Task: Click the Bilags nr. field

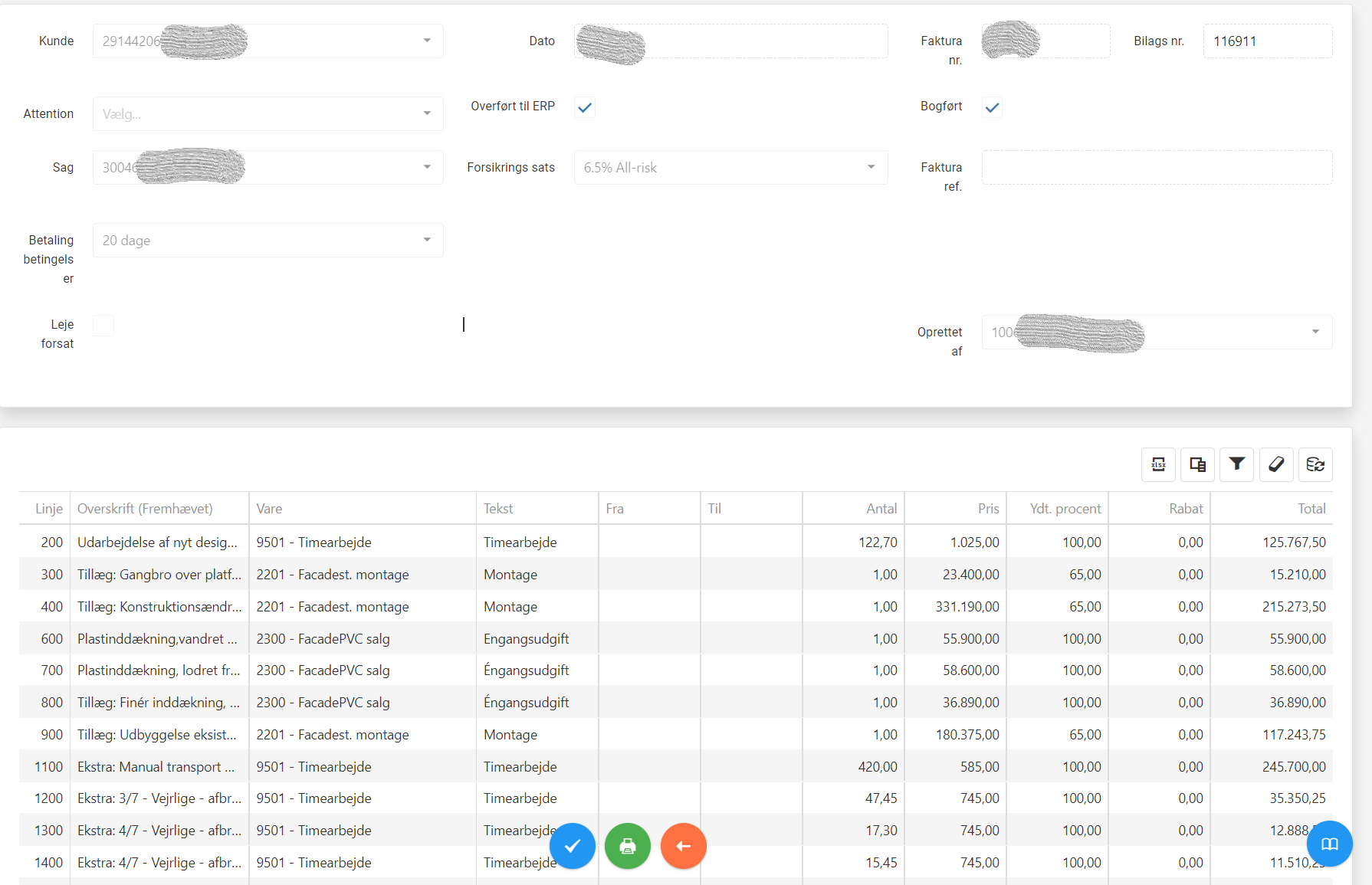Action: tap(1267, 41)
